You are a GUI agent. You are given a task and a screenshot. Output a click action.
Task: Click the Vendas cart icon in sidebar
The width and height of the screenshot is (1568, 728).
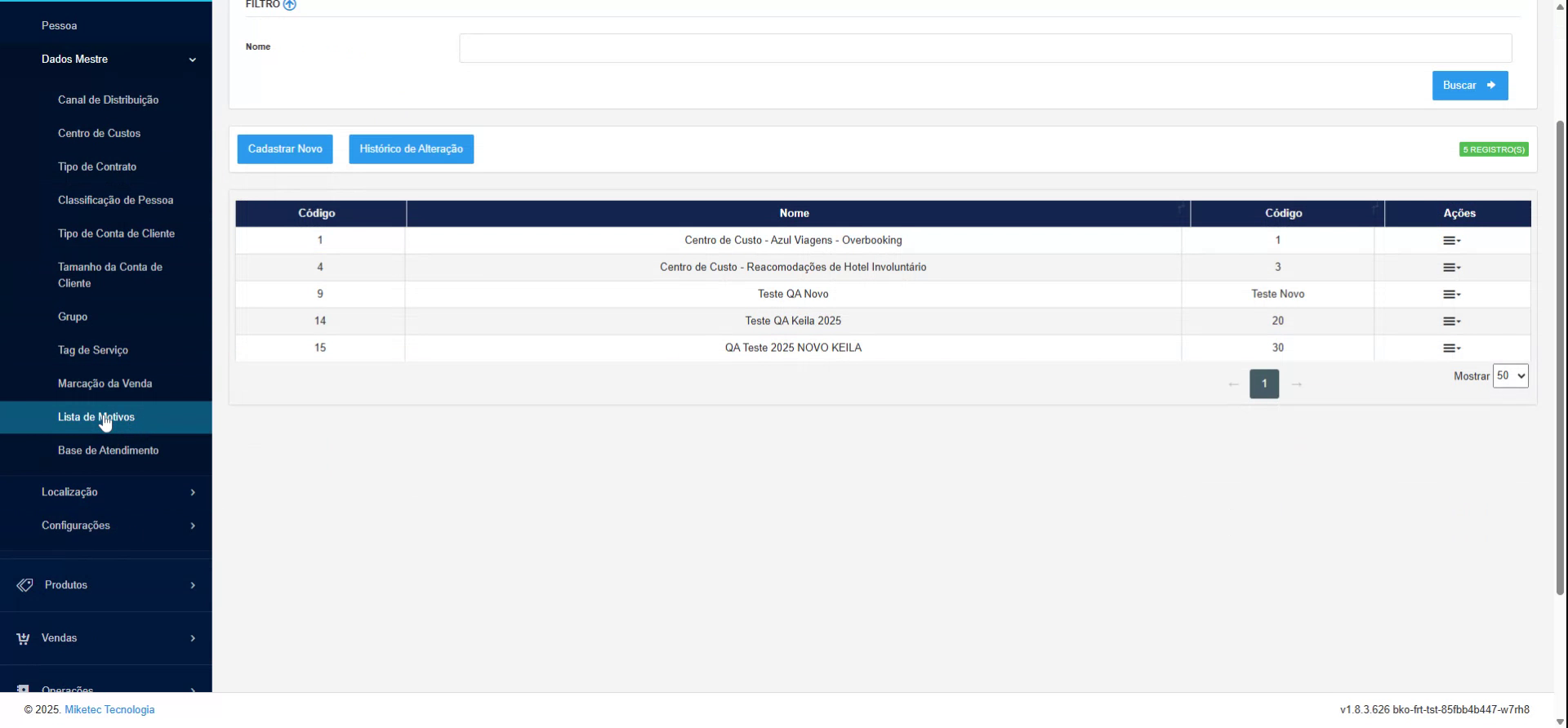pos(23,638)
